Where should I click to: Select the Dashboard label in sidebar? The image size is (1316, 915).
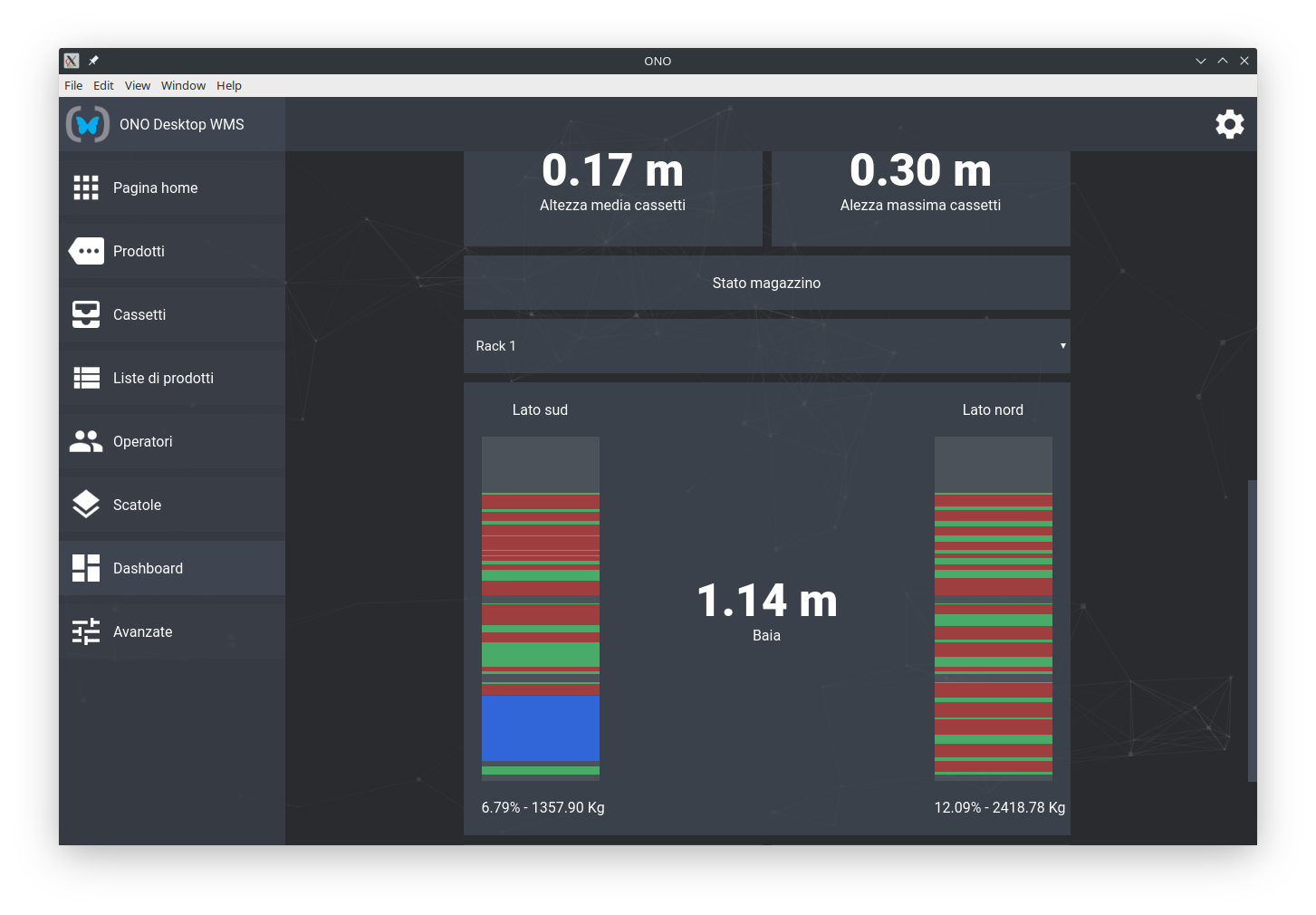coord(148,568)
